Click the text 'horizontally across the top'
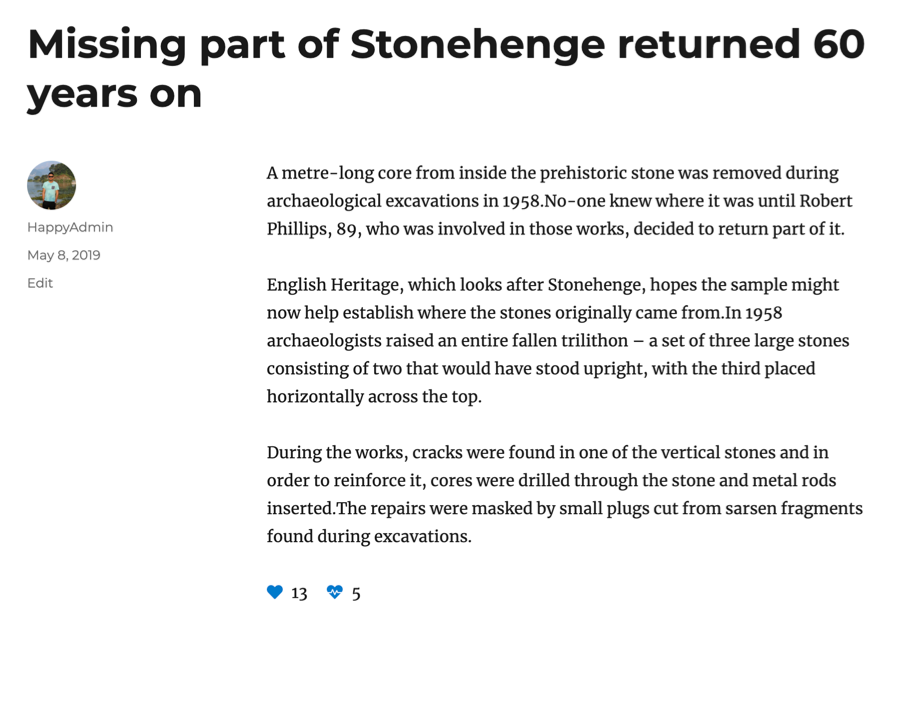Screen dimensions: 917x715 tap(374, 397)
